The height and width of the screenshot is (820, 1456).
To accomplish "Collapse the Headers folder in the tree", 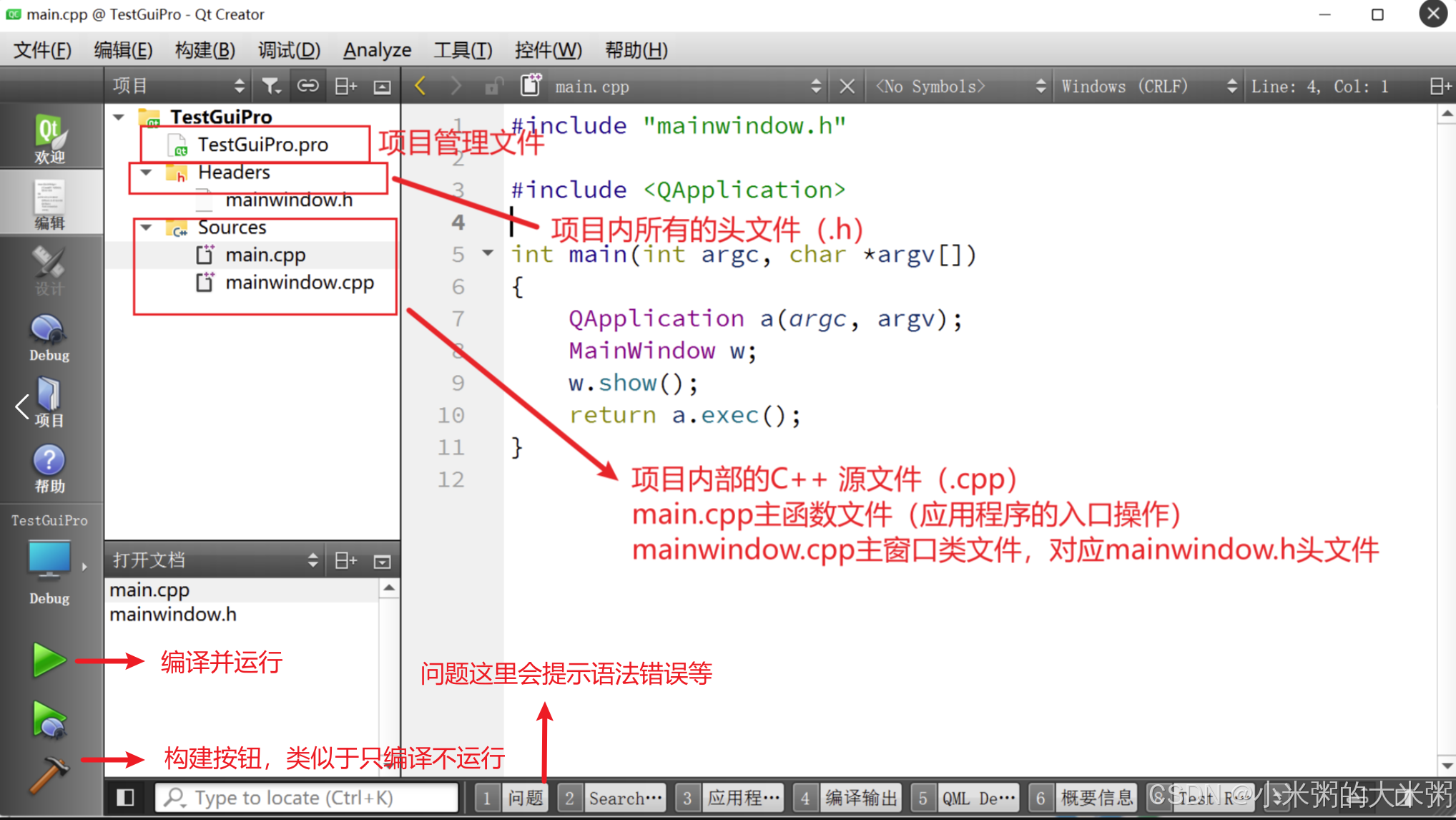I will pyautogui.click(x=146, y=172).
